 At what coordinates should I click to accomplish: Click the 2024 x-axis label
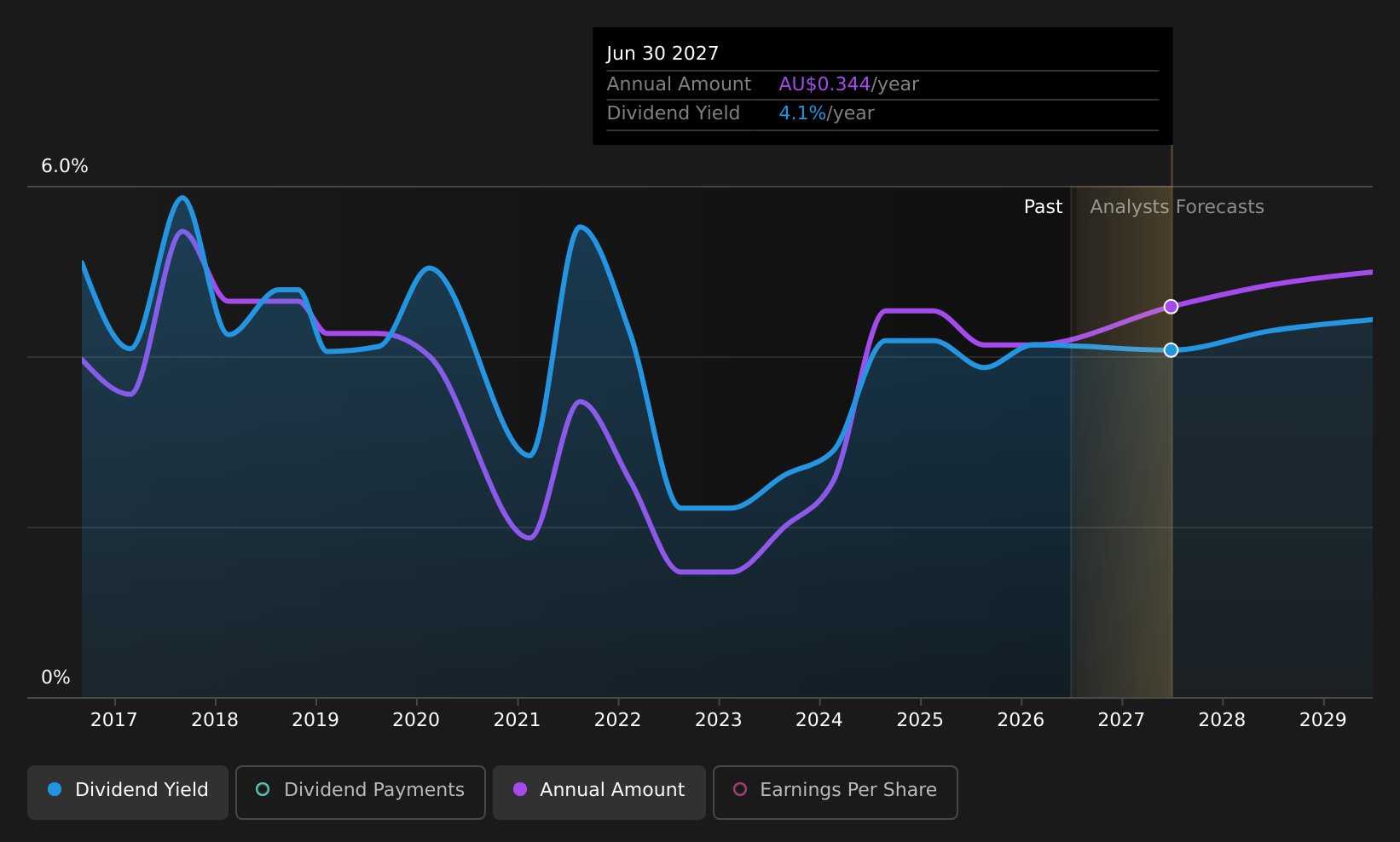[x=819, y=720]
